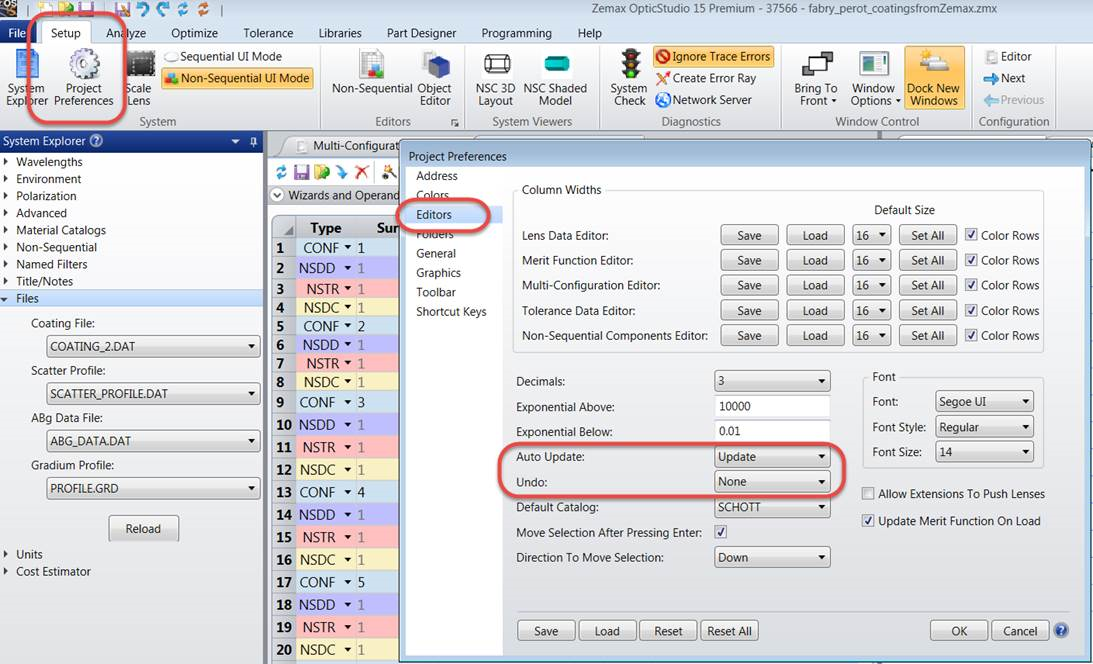Expand the Wavelengths tree item

(6, 162)
